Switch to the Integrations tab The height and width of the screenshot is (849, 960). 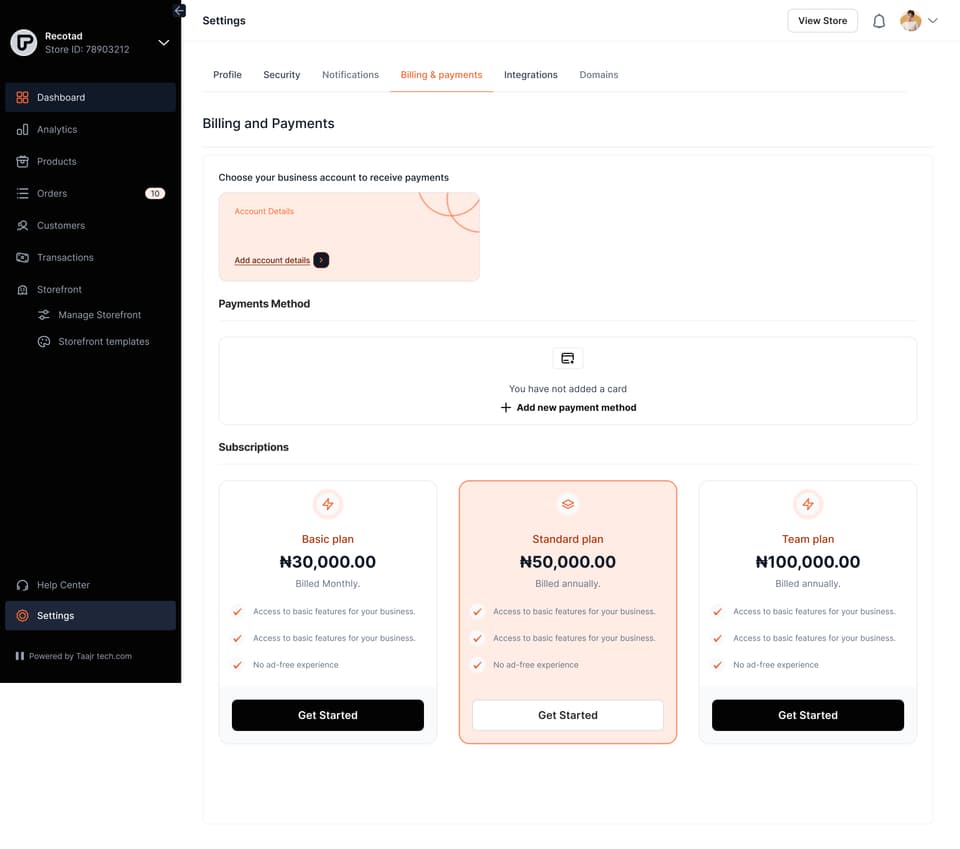pyautogui.click(x=530, y=75)
